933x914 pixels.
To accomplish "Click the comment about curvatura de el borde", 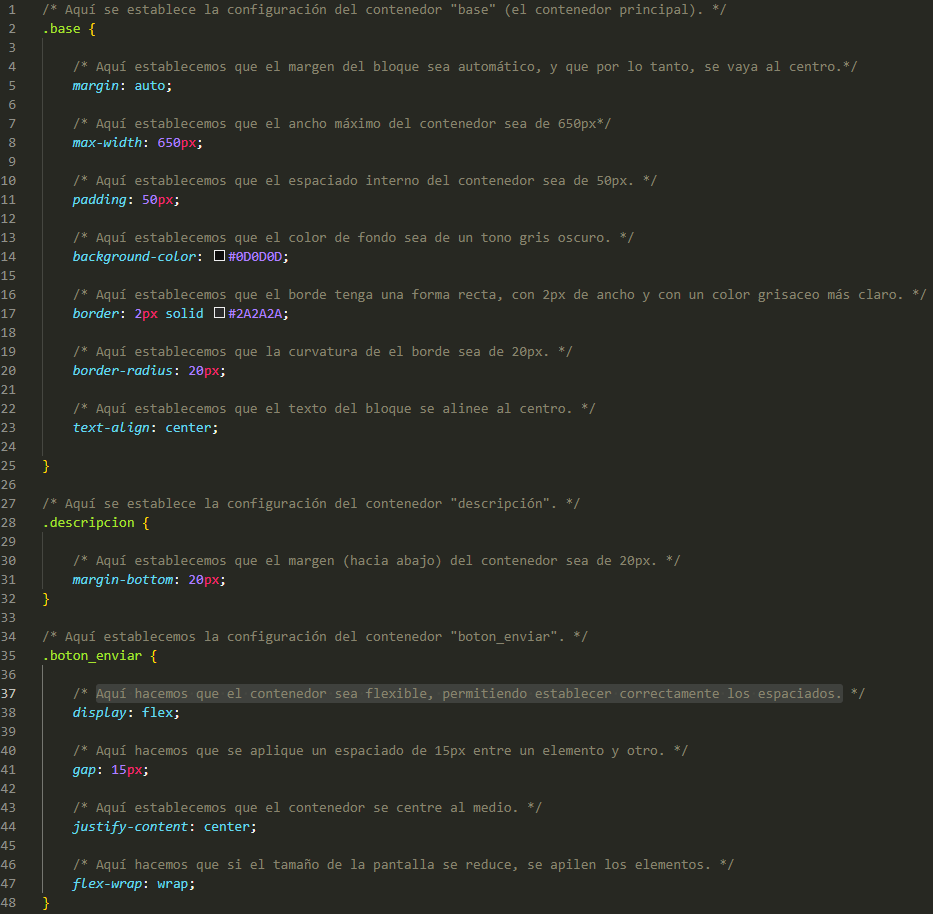I will 323,352.
